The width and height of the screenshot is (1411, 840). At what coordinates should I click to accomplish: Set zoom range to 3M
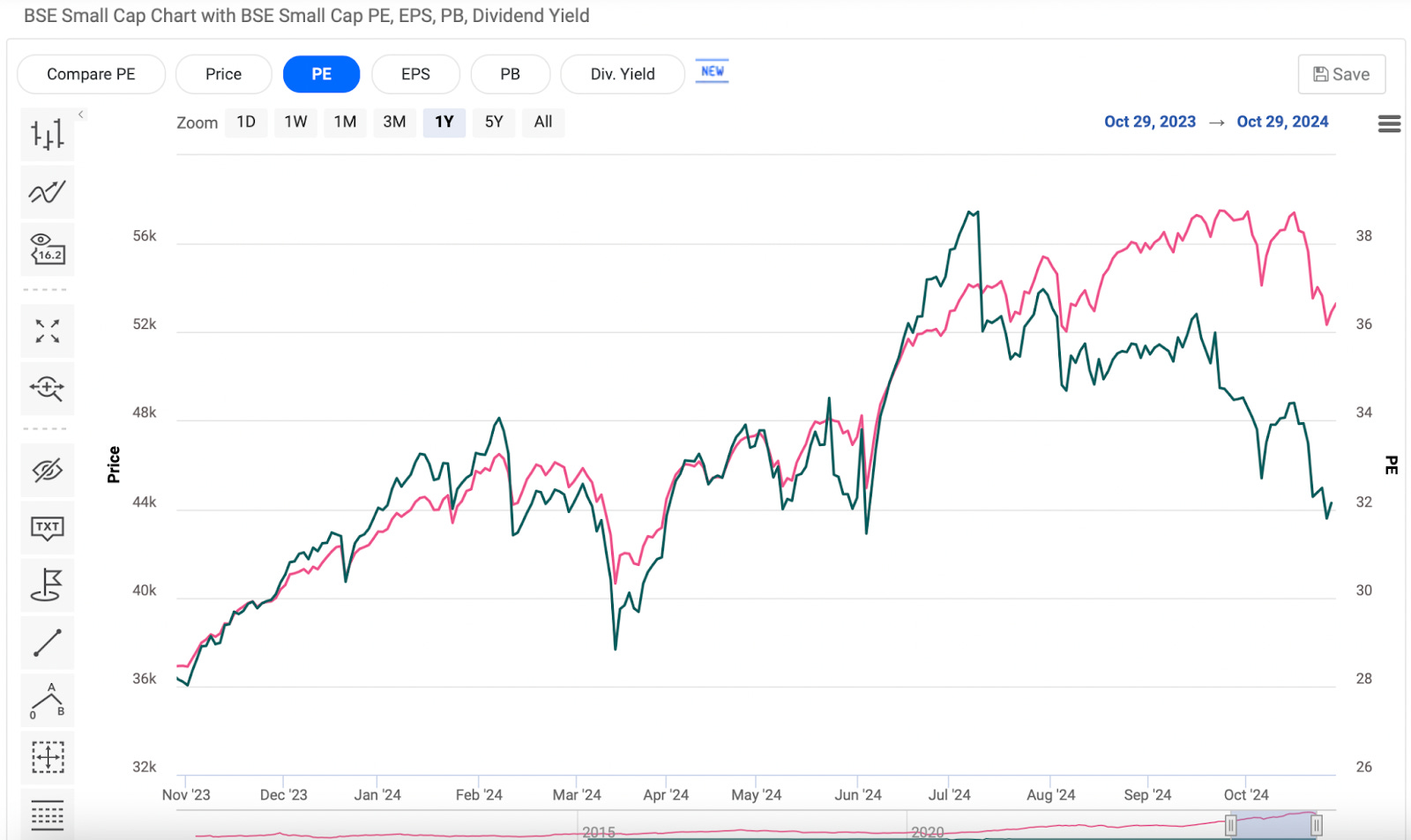(x=394, y=122)
